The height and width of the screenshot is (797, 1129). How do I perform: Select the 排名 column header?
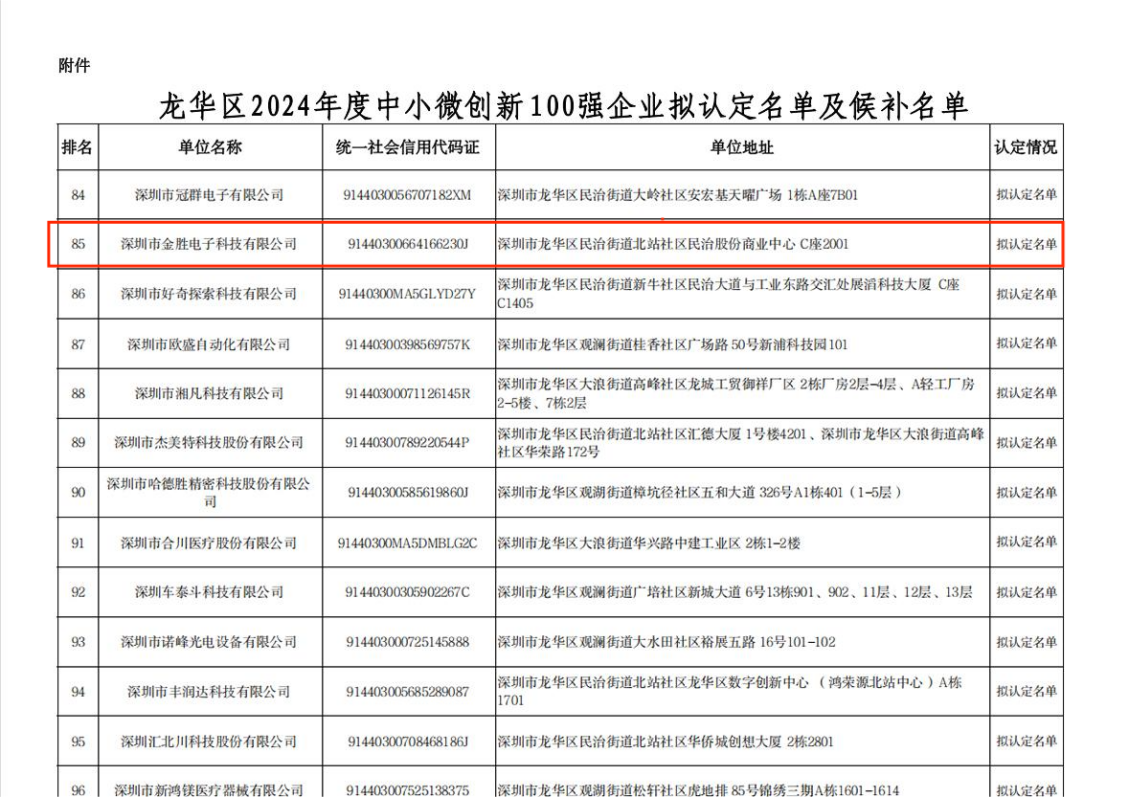pyautogui.click(x=77, y=147)
